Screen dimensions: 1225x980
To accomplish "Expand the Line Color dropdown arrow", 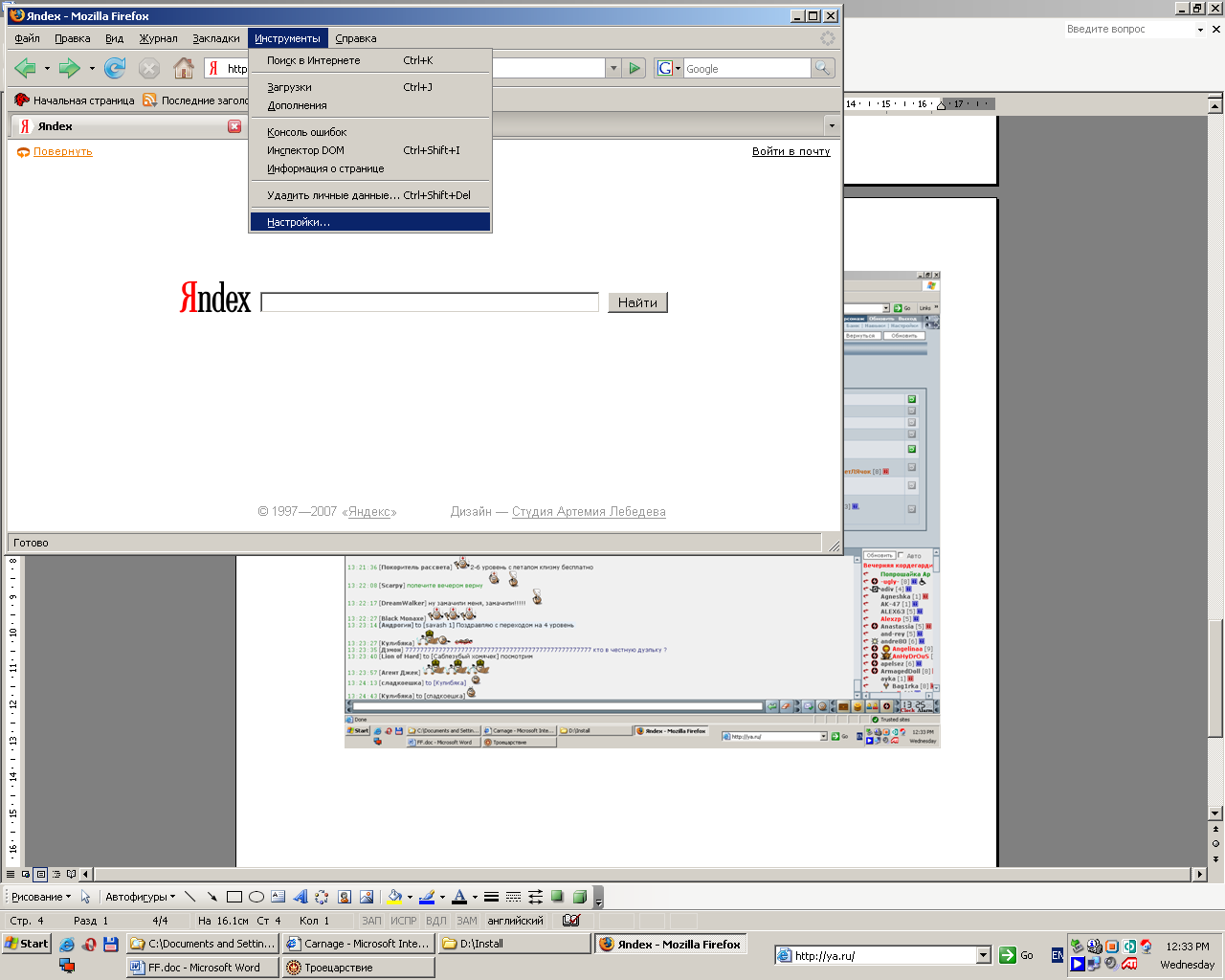I will (442, 898).
